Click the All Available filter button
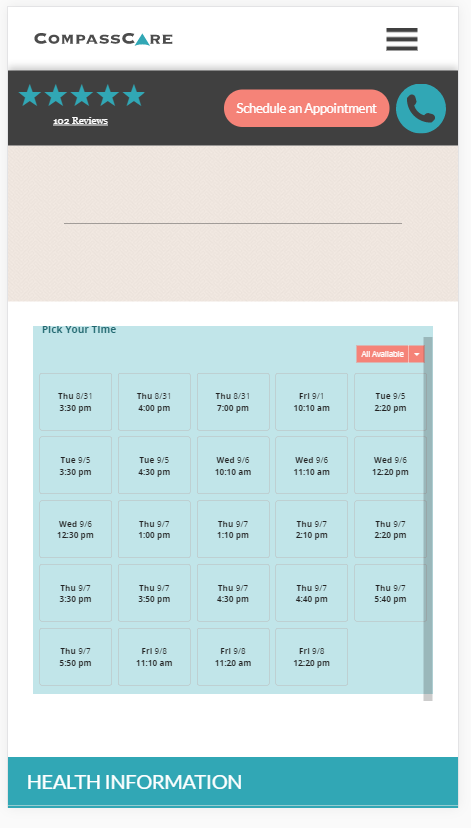 [382, 354]
